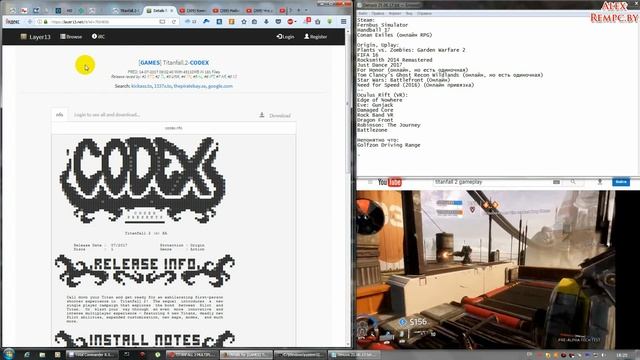Switch to the Windows system32 taskbar window
The height and width of the screenshot is (360, 640).
(300, 355)
